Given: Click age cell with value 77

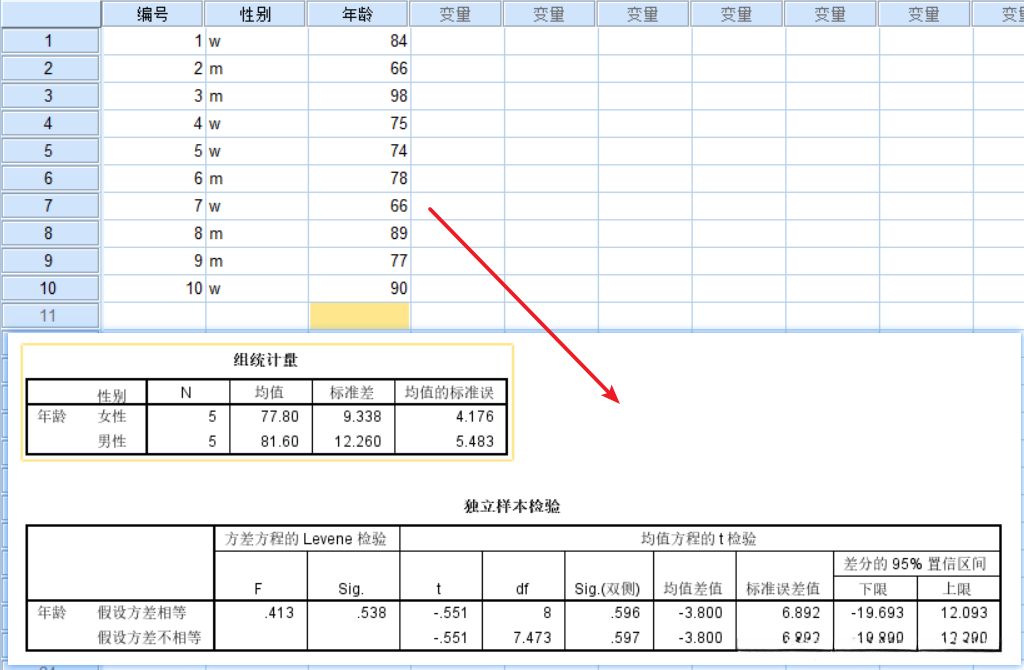Looking at the screenshot, I should [359, 261].
